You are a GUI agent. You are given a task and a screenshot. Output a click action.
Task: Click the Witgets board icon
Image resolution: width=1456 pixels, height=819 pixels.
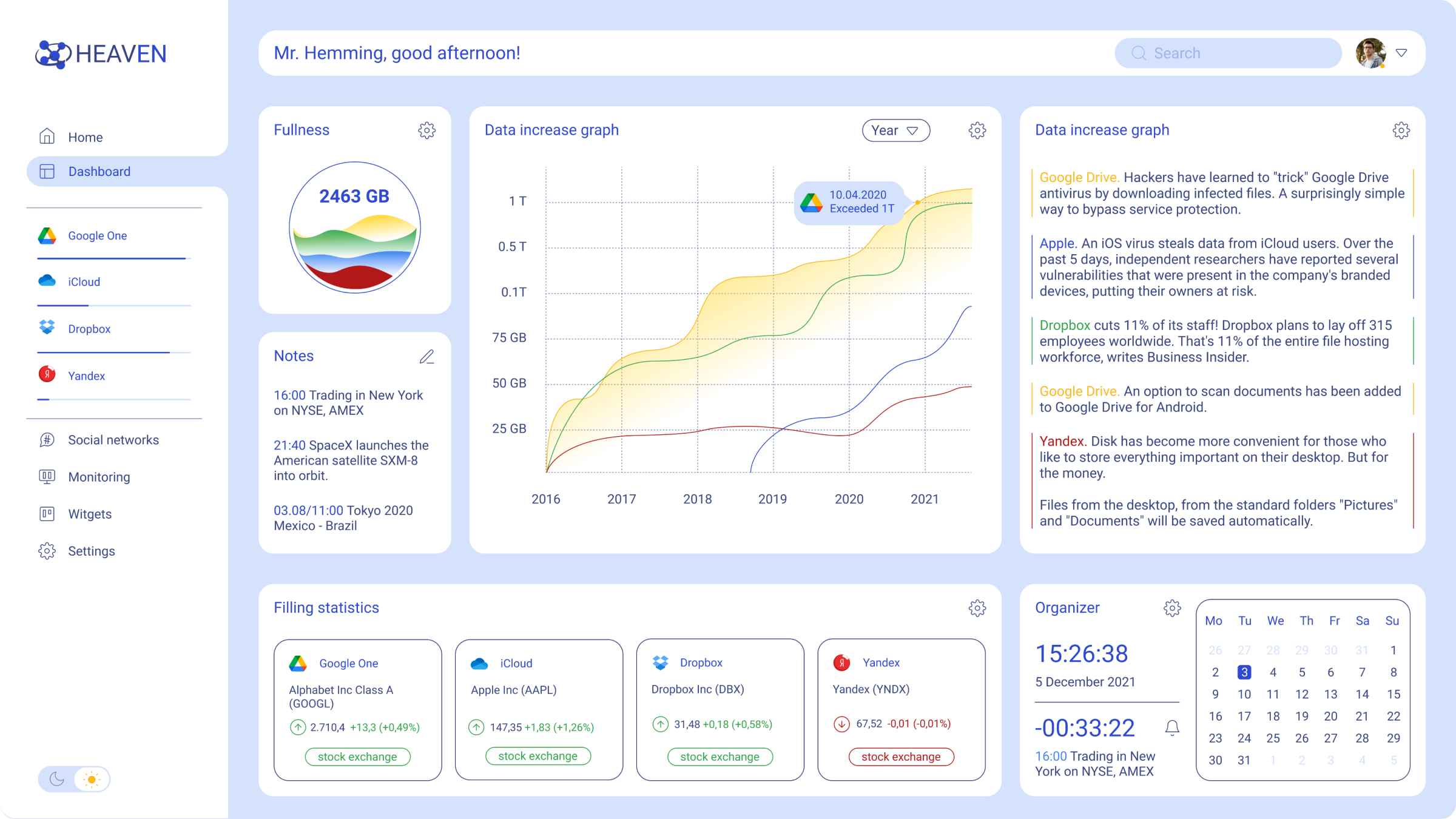tap(47, 514)
